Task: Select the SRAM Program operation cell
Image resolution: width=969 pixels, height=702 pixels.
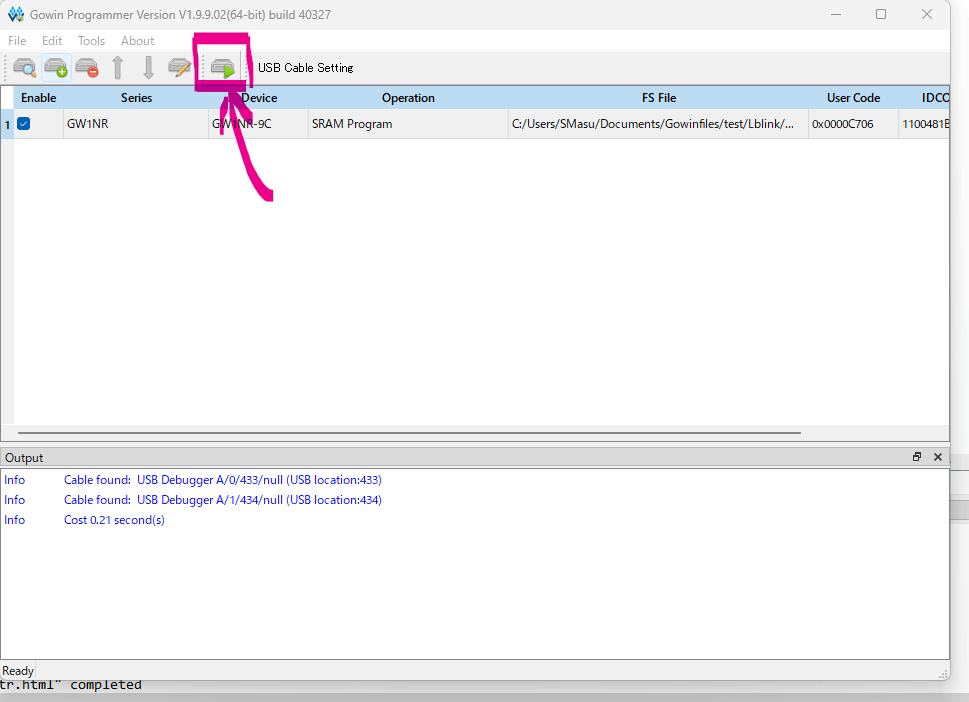Action: coord(408,124)
